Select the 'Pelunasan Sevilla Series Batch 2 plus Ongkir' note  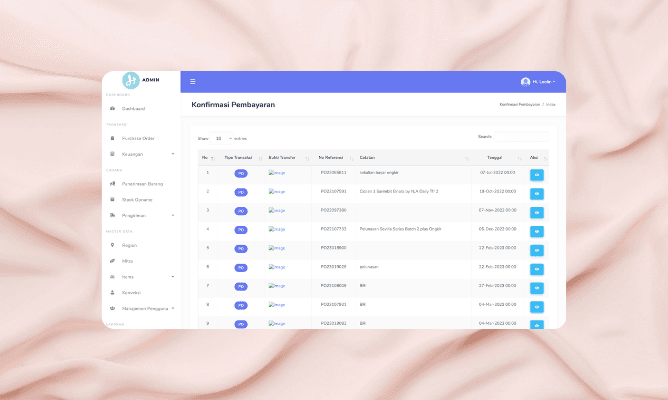coord(400,229)
